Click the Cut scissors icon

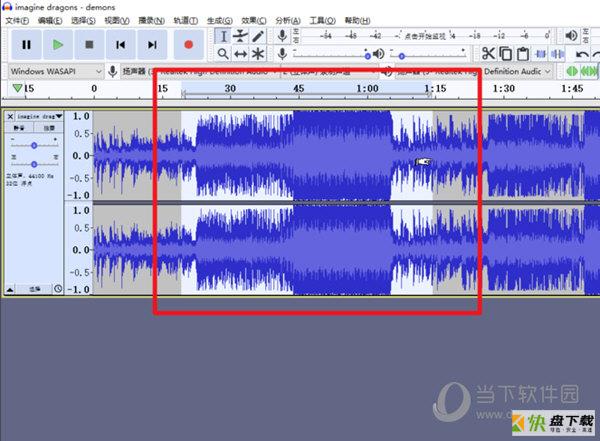tap(488, 54)
